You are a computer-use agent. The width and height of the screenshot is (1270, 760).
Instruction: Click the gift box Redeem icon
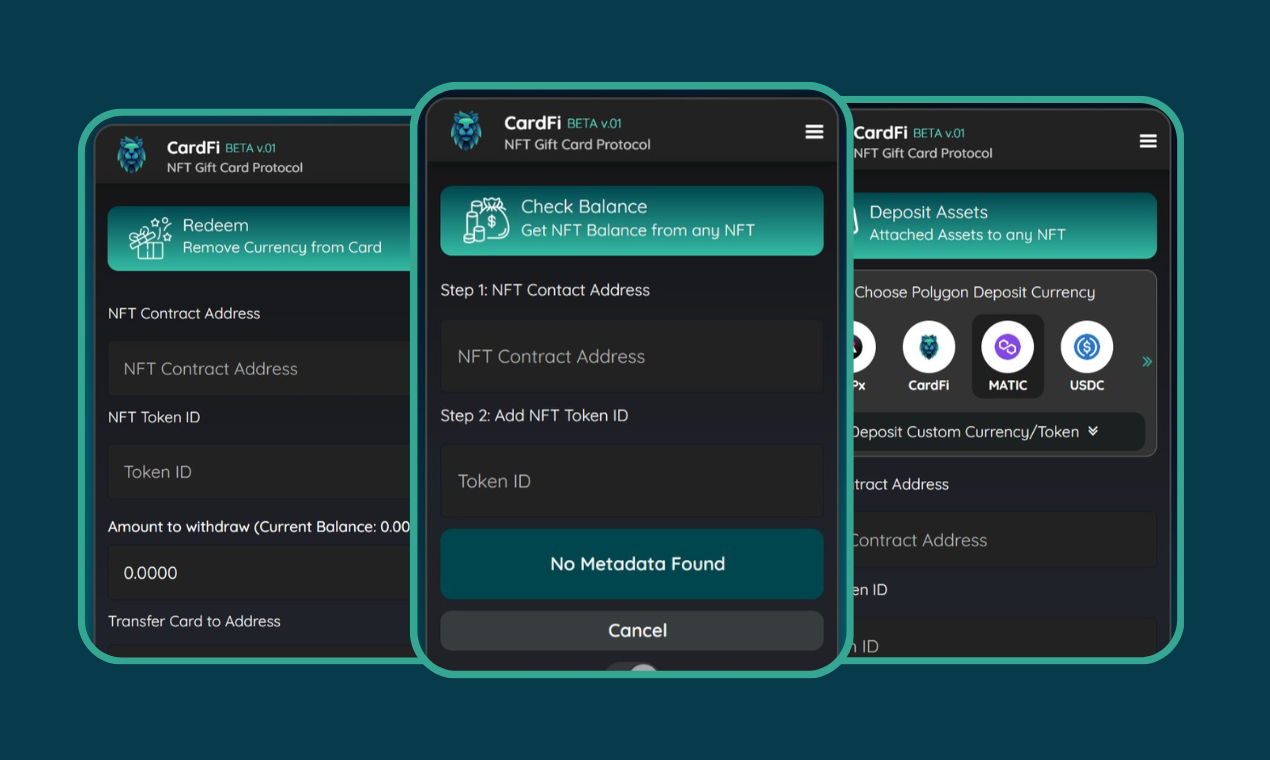pyautogui.click(x=151, y=237)
